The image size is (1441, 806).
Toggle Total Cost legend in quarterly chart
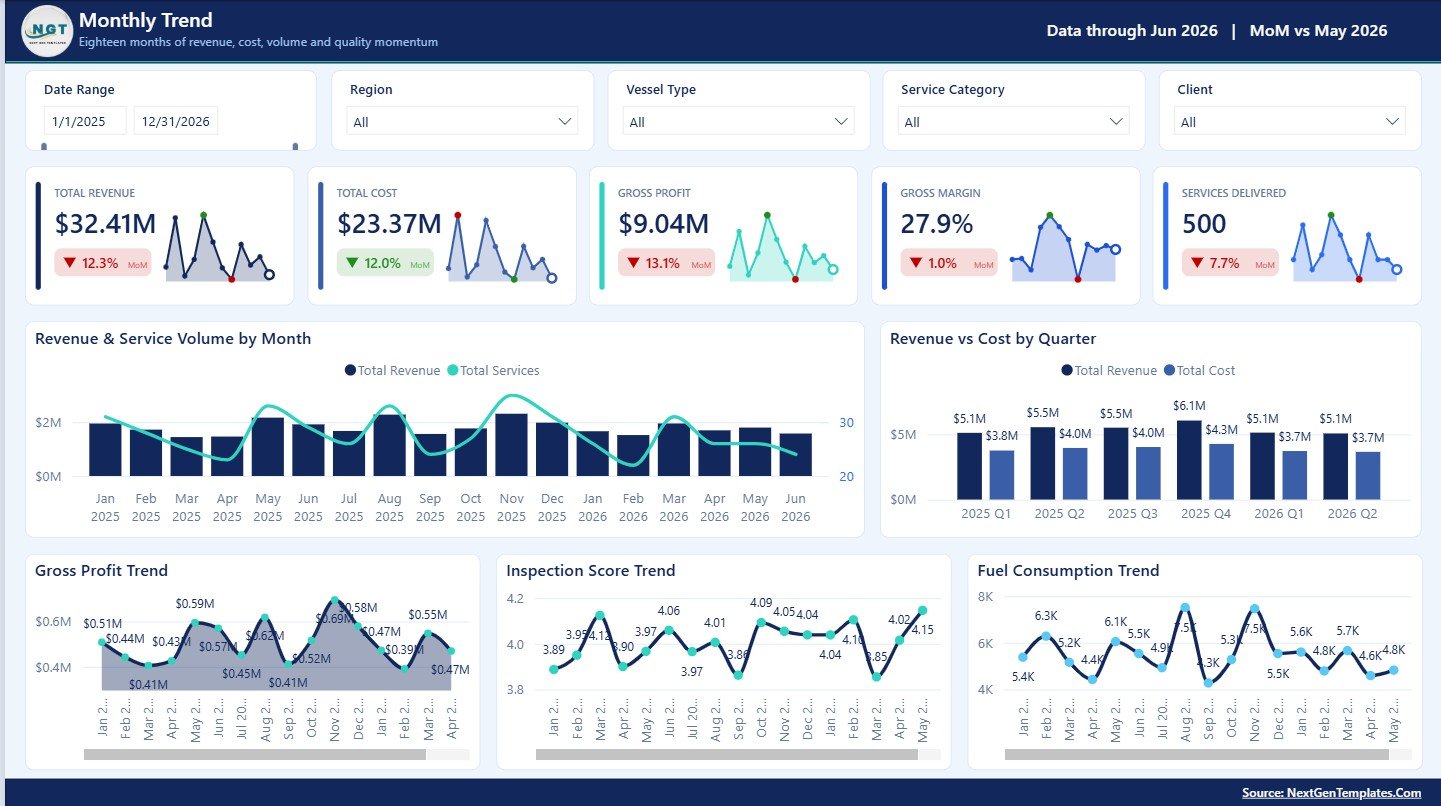click(1199, 370)
